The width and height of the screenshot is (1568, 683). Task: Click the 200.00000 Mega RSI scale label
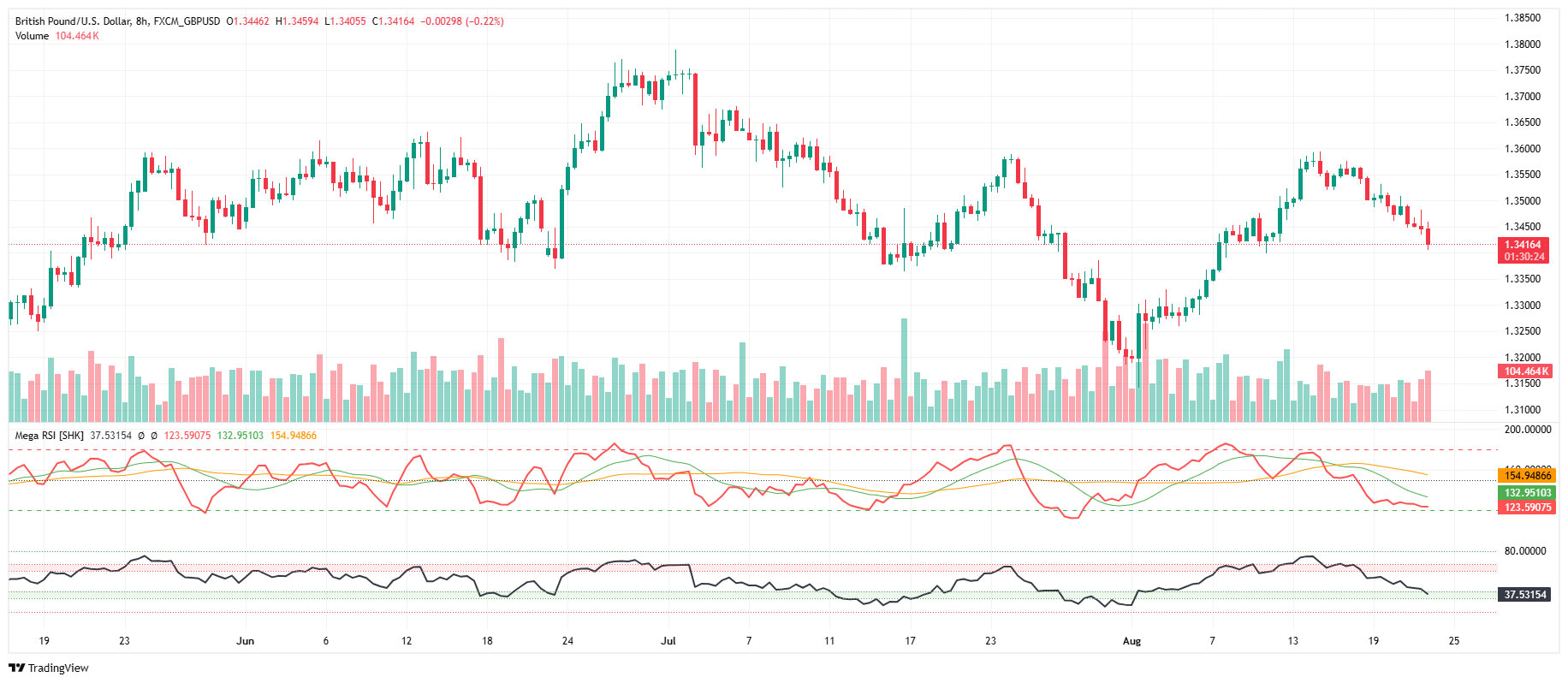click(1527, 430)
